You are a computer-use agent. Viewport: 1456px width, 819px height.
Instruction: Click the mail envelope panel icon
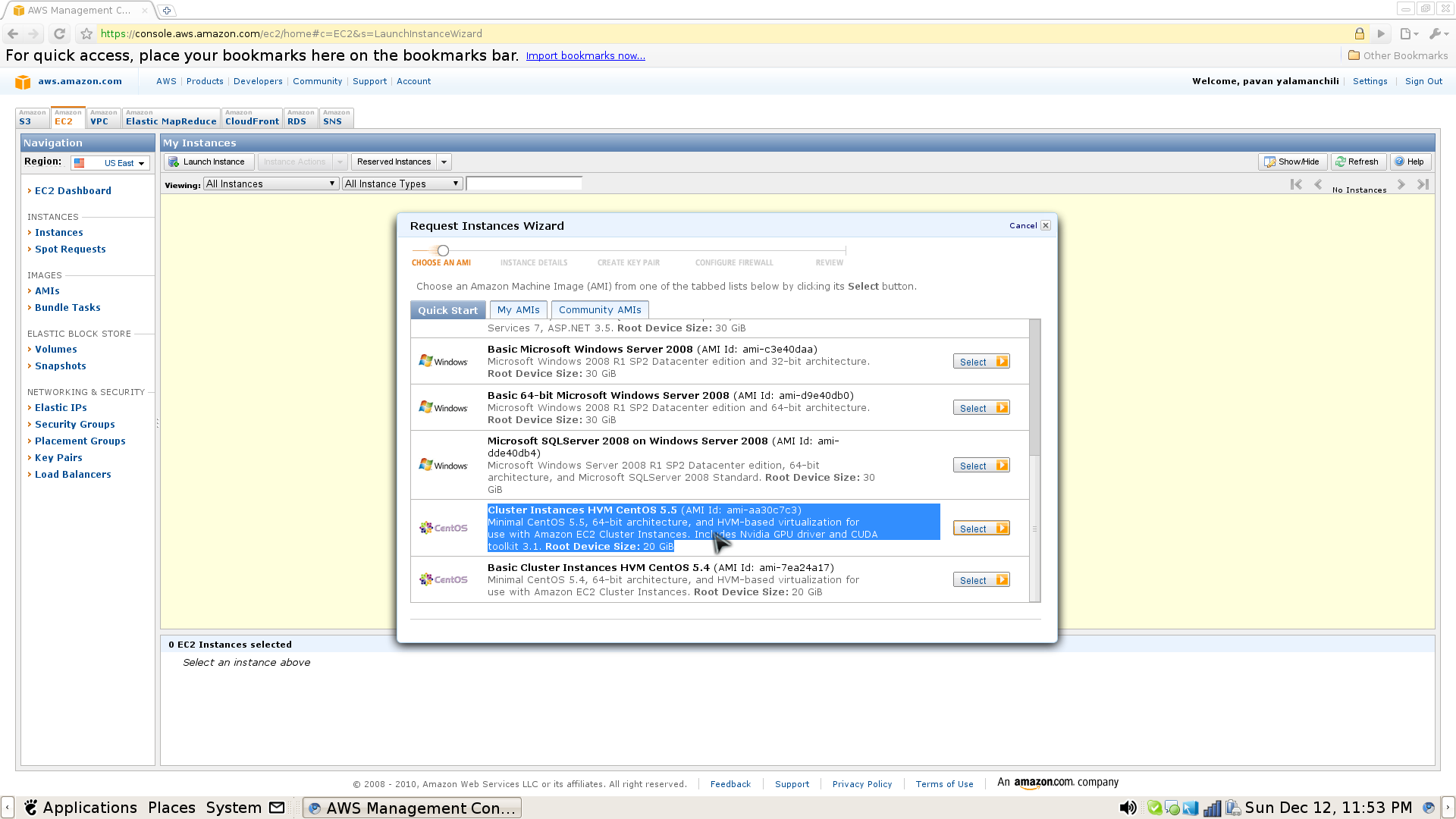pos(277,808)
